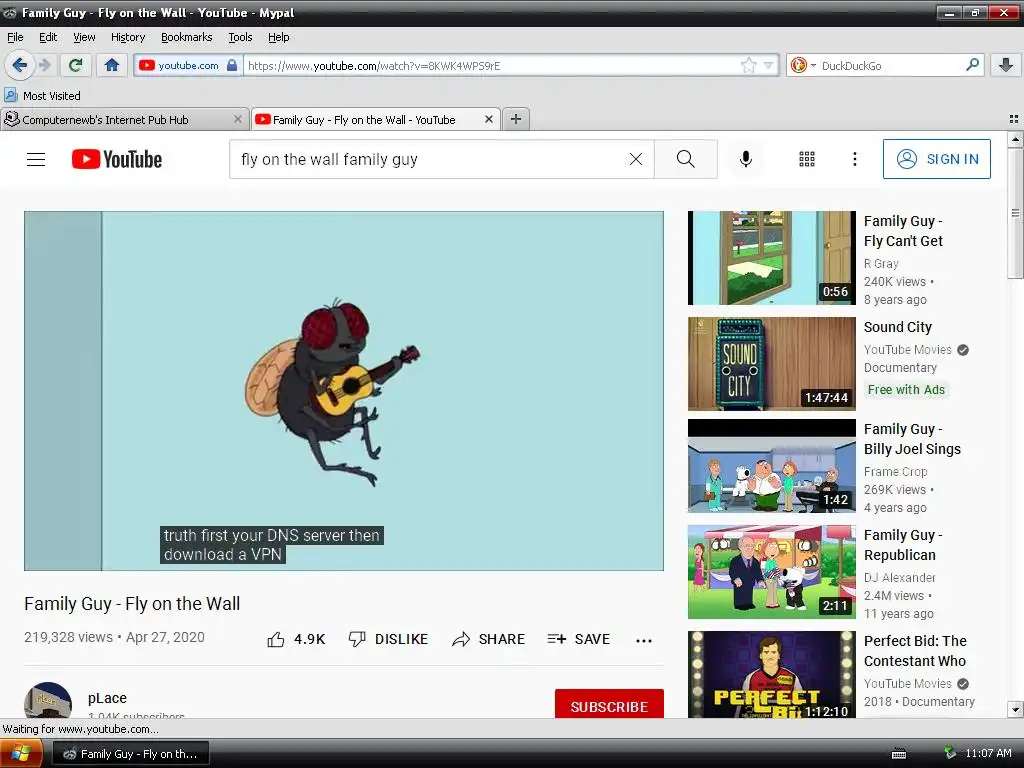The image size is (1024, 768).
Task: Open the on-screen keyboard tray icon
Action: tap(899, 754)
